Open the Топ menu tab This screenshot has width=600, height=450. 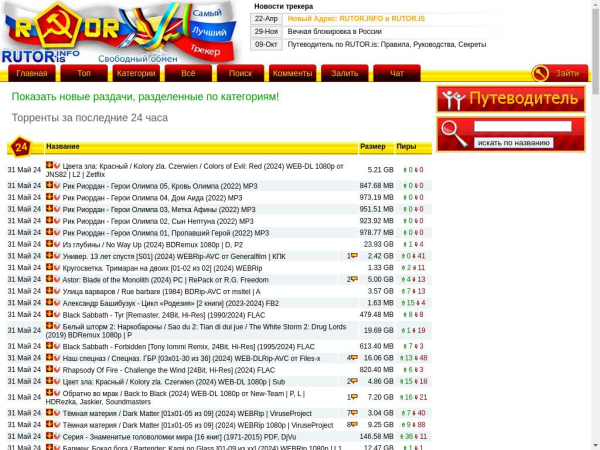(x=84, y=73)
